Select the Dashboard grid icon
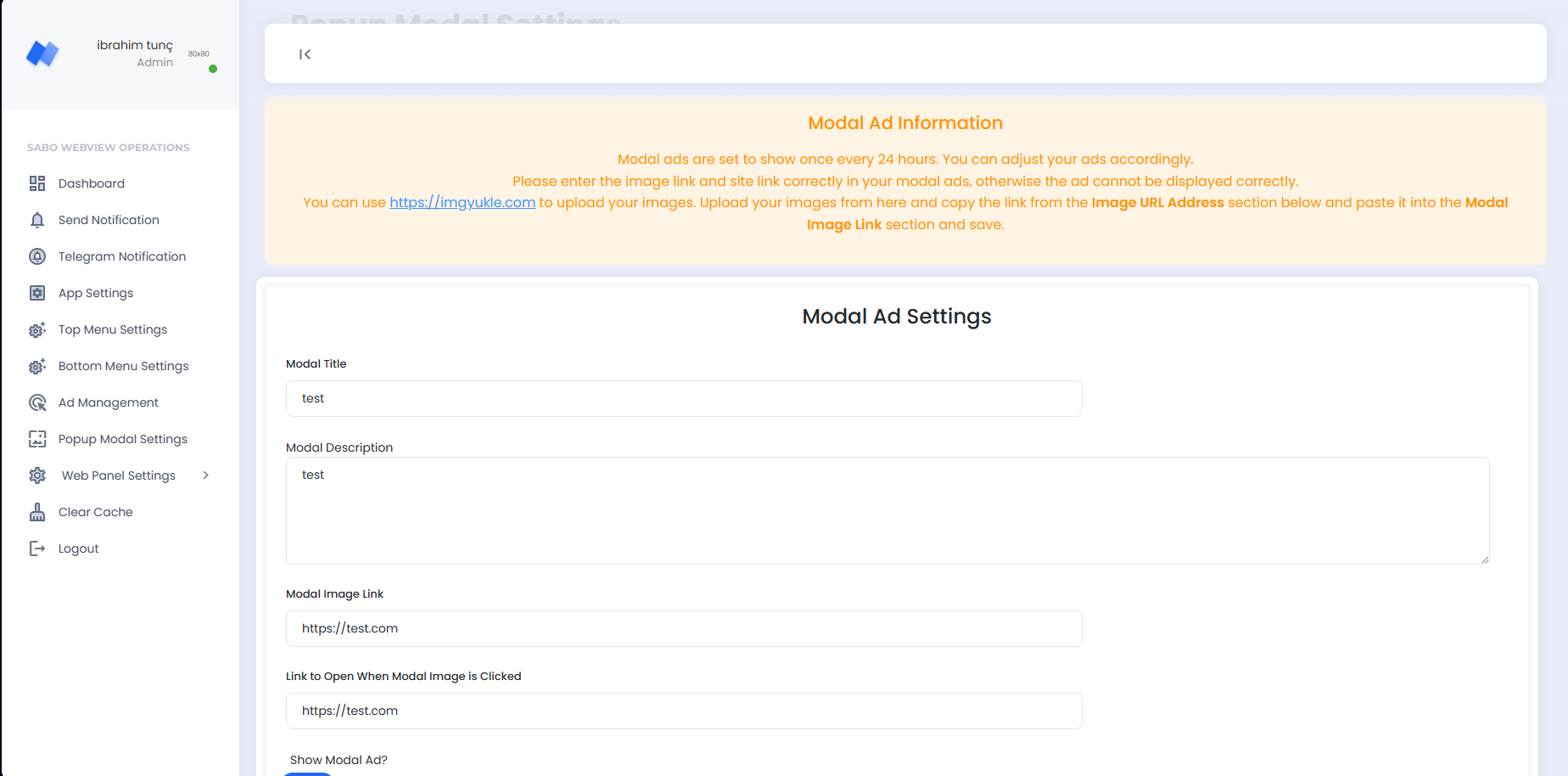Image resolution: width=1568 pixels, height=776 pixels. click(37, 183)
